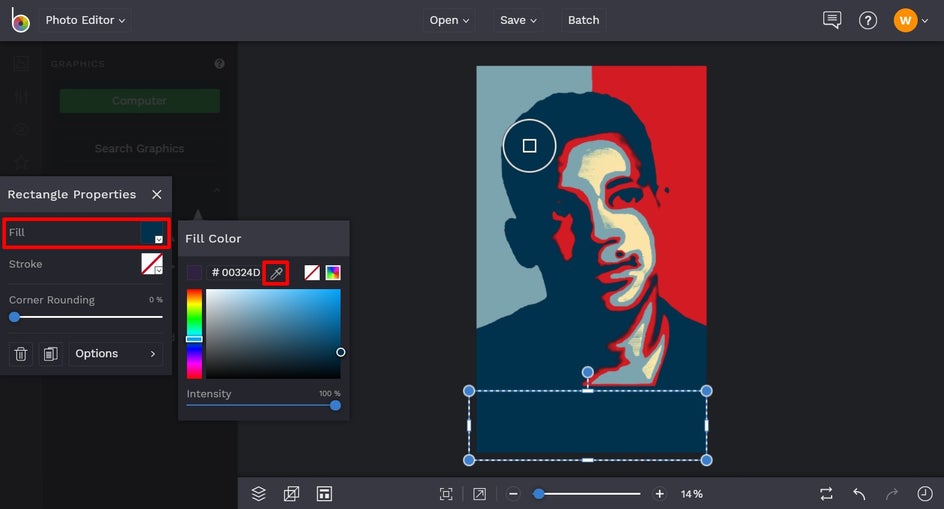Click the Fill color swatch

click(x=152, y=233)
